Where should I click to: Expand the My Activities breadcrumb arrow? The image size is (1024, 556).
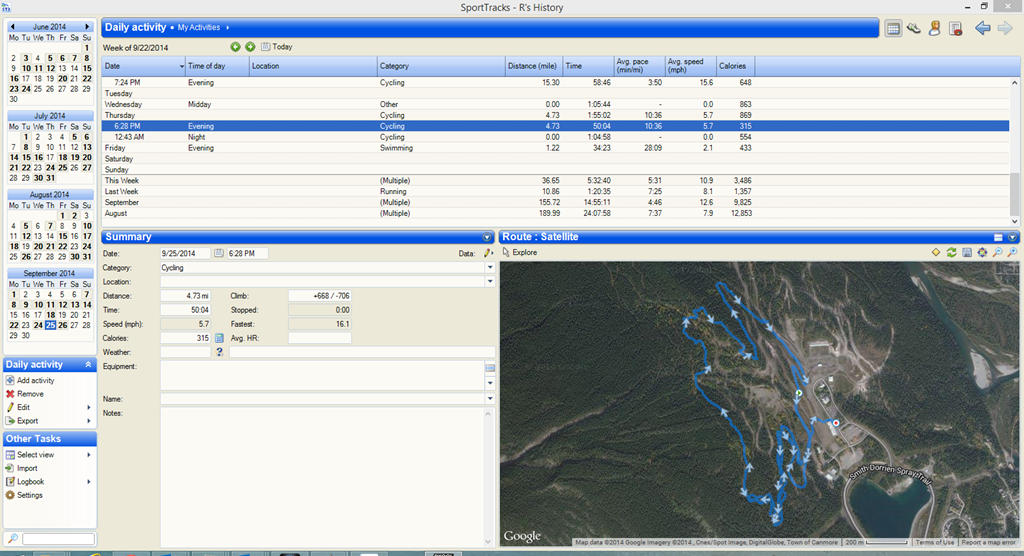227,27
